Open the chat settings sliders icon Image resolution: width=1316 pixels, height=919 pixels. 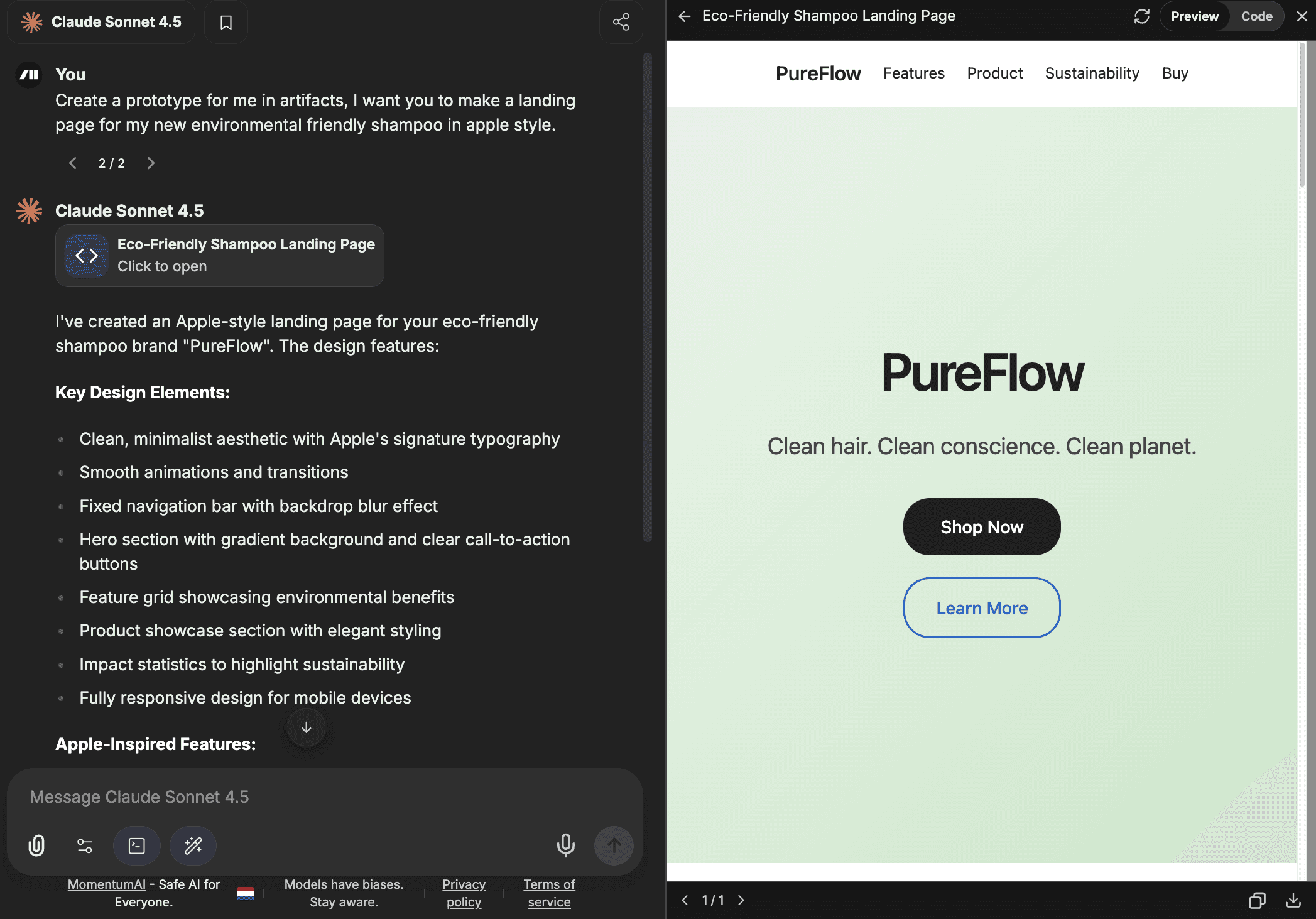click(85, 846)
